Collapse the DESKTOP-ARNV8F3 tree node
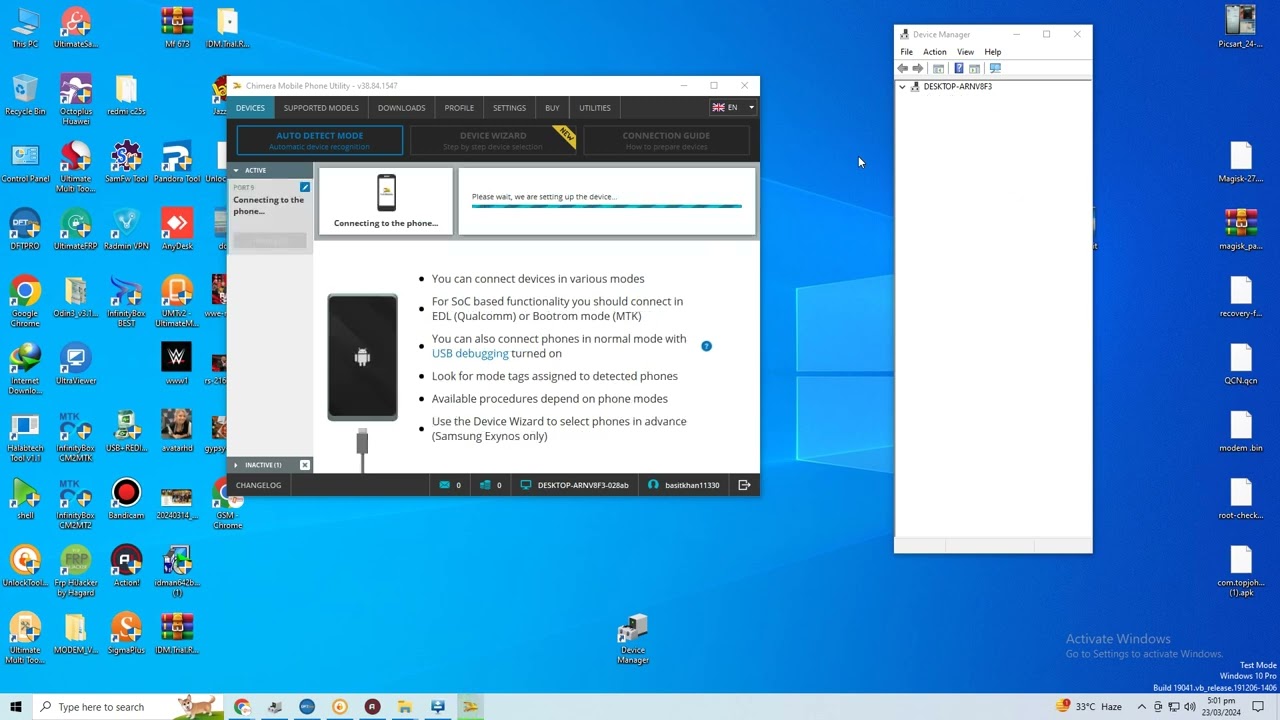 tap(902, 87)
